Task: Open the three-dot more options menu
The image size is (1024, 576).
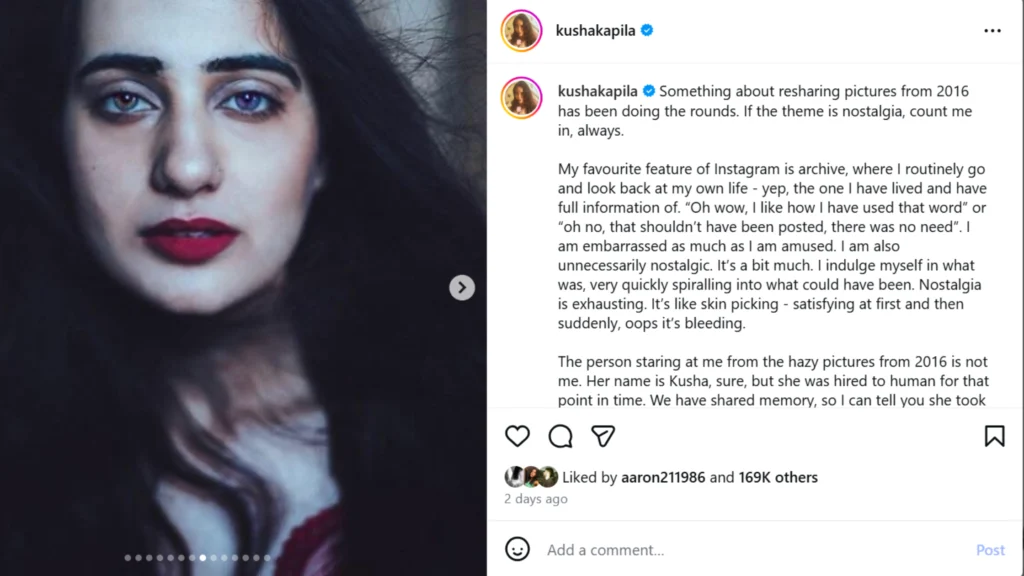Action: 992,31
